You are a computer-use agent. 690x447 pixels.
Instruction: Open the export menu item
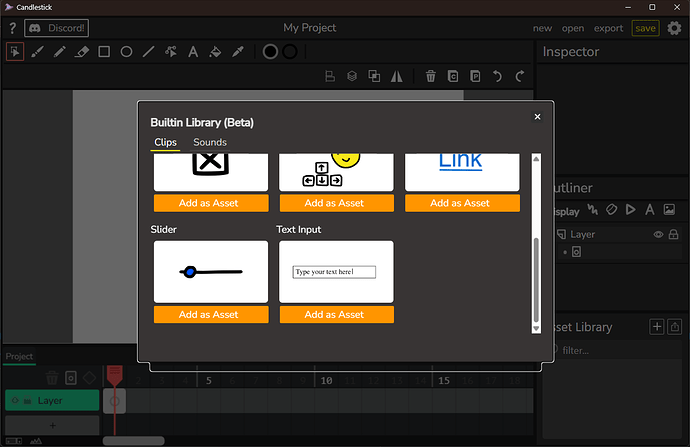[x=608, y=28]
